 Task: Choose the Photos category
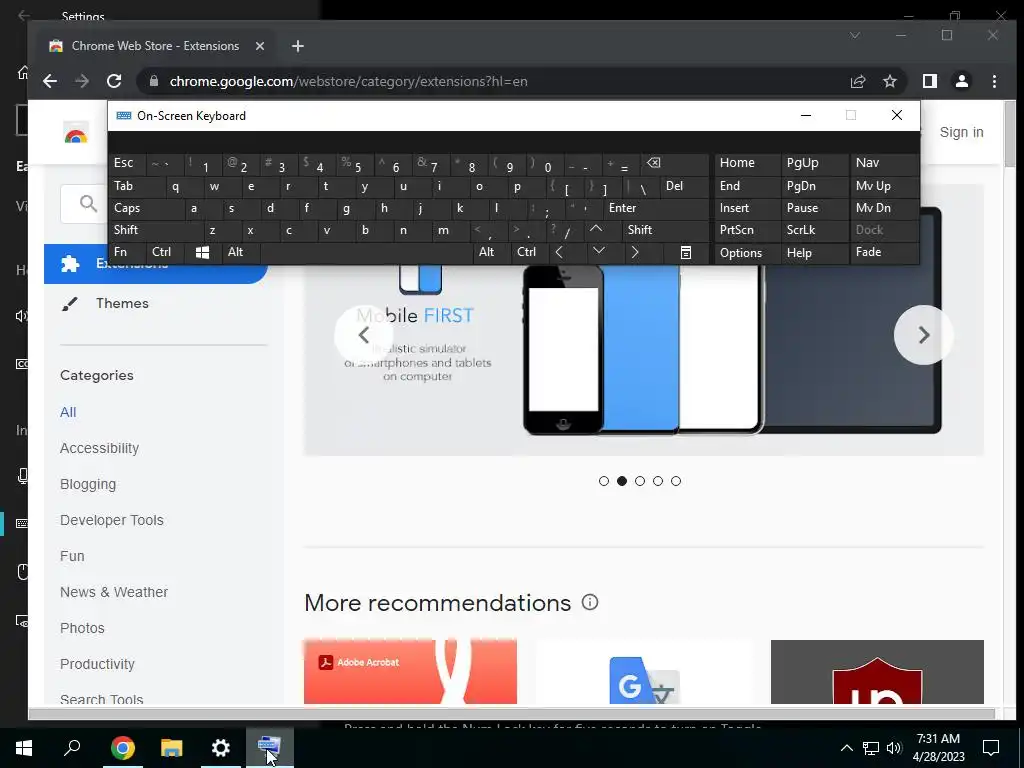pos(82,628)
